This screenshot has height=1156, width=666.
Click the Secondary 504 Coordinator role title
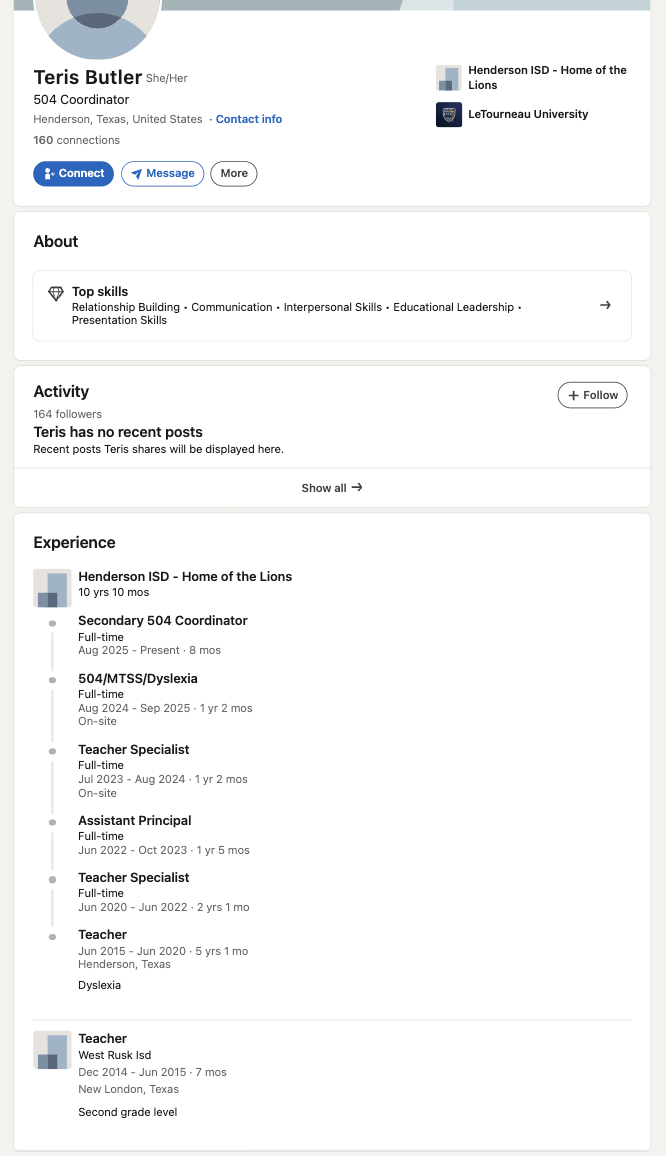[x=163, y=621]
